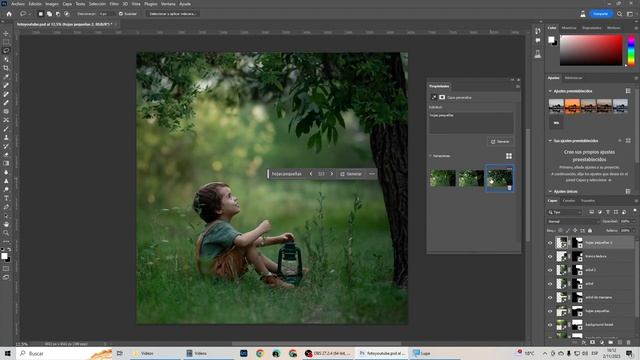Toggle the Suavizar checkbox
This screenshot has height=360, width=640.
[x=120, y=14]
